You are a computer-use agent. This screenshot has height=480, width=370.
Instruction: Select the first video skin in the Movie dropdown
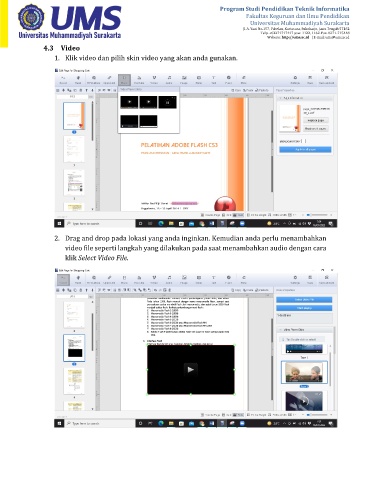129,102
